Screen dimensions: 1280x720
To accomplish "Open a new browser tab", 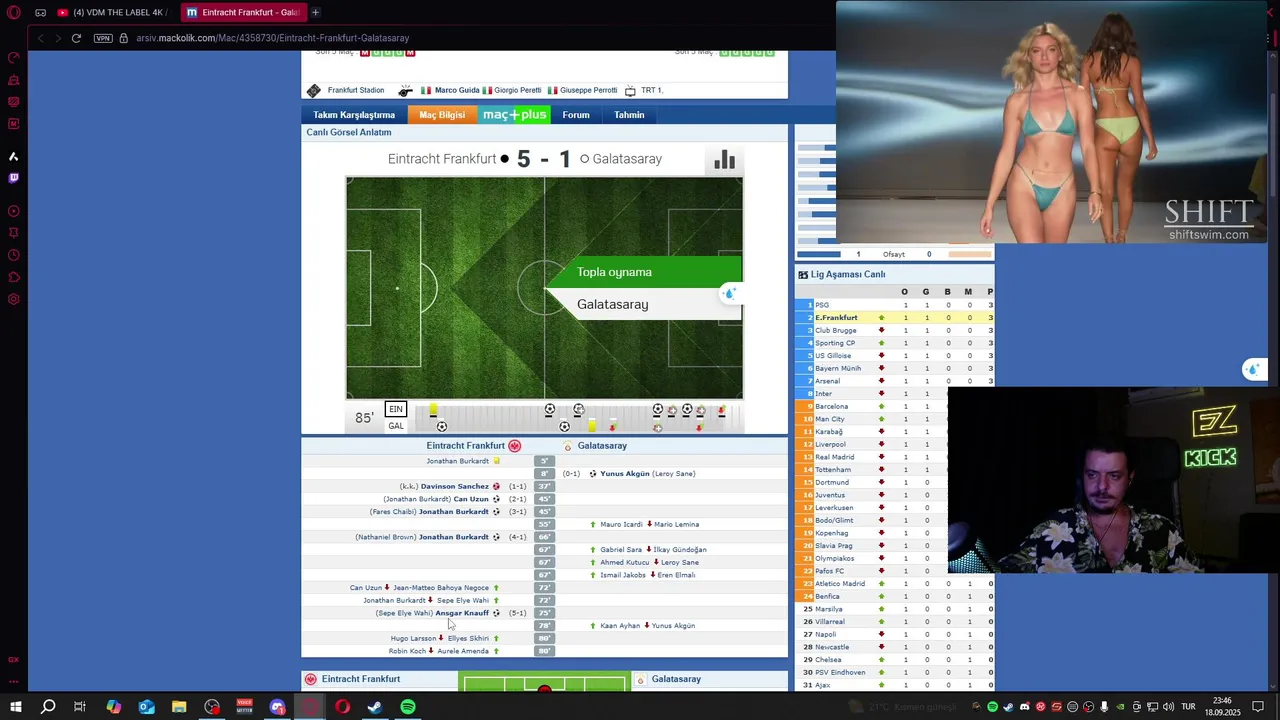I will click(315, 12).
